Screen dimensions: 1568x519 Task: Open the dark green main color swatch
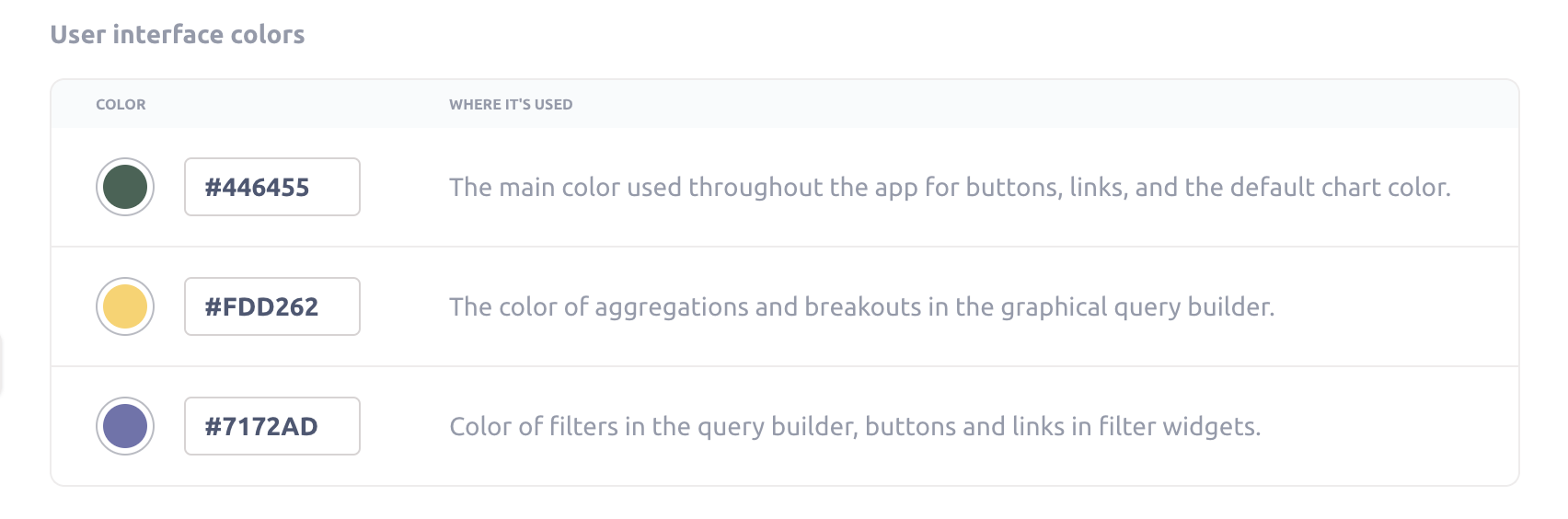125,187
